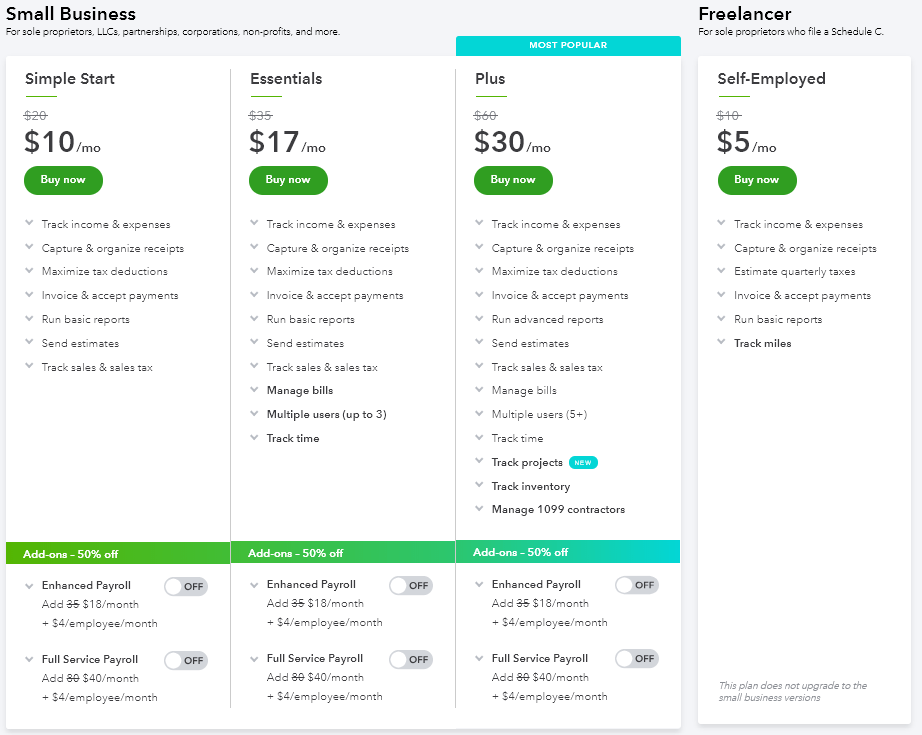Expand Send estimates chevron in Simple Start

[x=29, y=342]
